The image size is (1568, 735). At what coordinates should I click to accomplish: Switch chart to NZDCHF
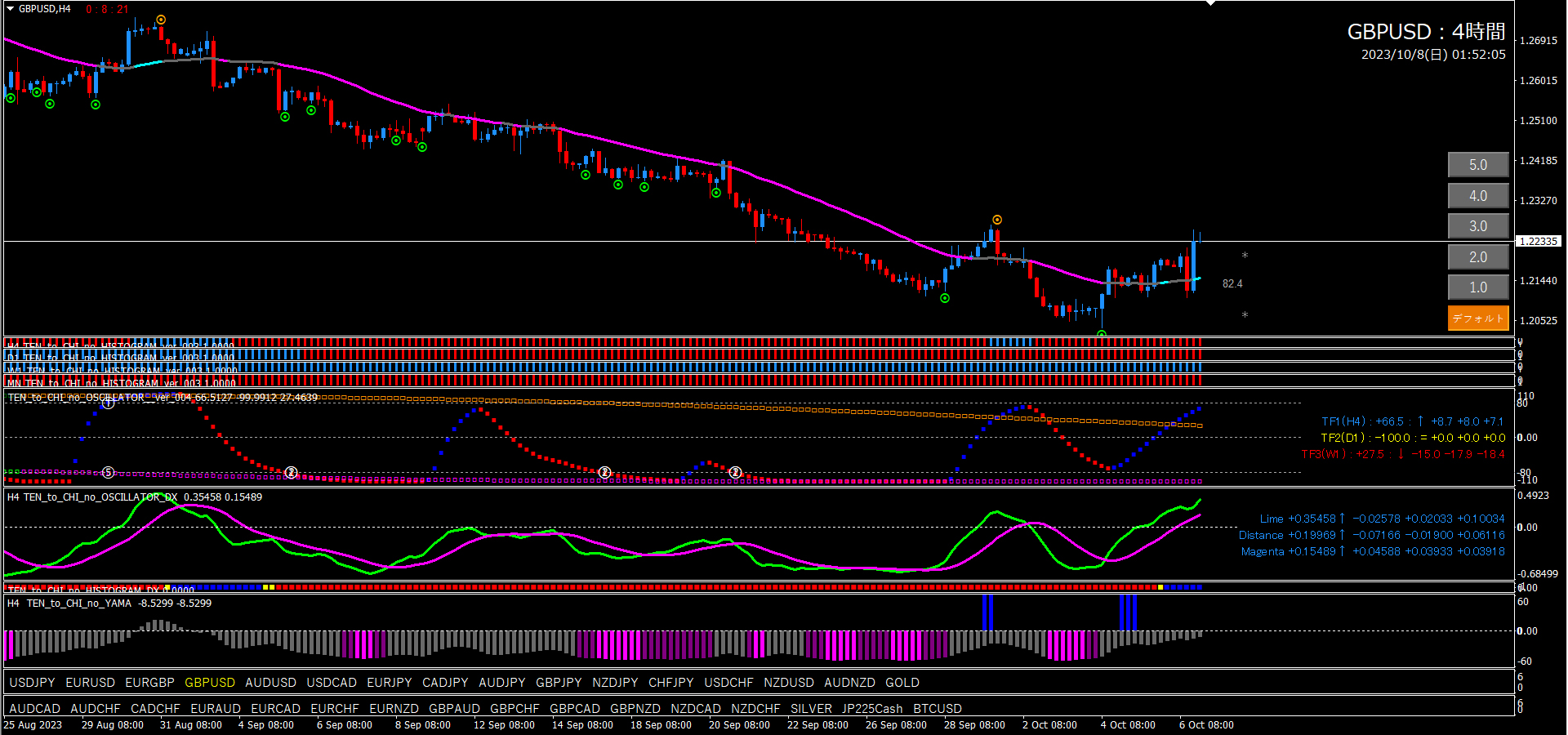pos(755,709)
